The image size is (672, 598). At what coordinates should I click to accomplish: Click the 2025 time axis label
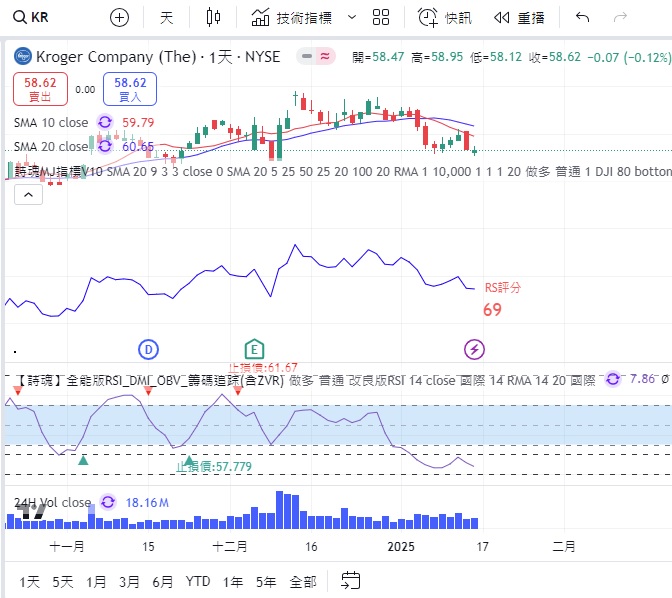401,547
